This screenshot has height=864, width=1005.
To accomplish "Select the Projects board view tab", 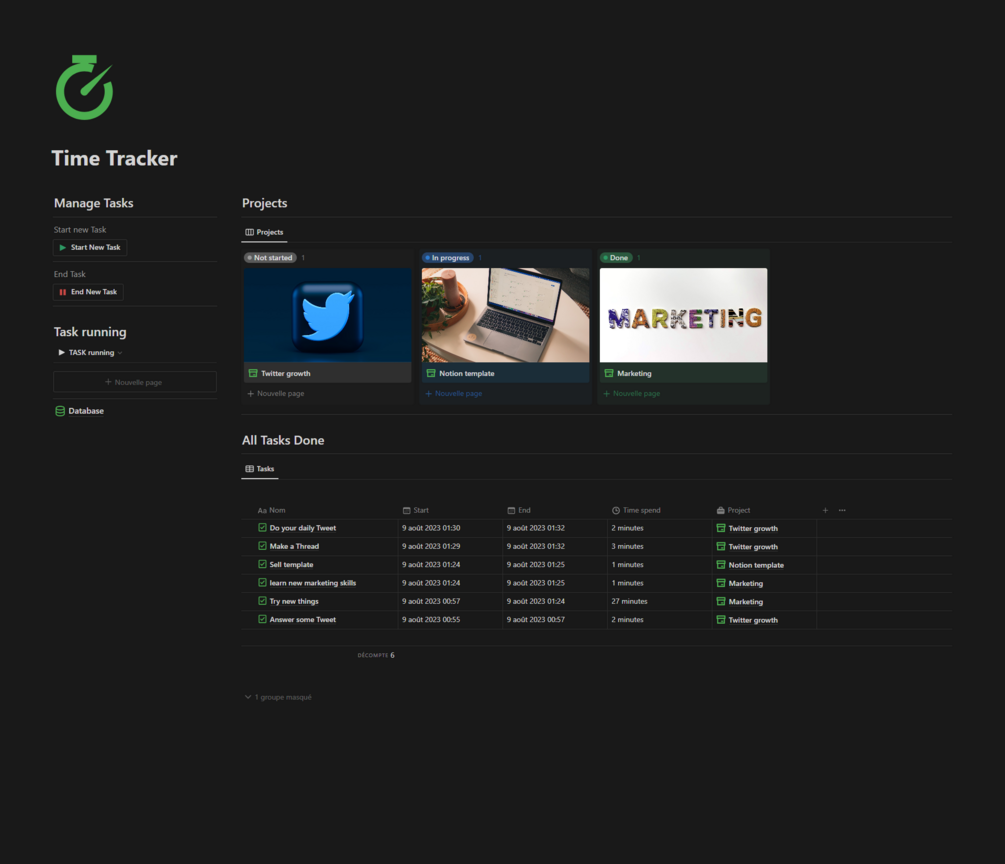I will point(264,232).
